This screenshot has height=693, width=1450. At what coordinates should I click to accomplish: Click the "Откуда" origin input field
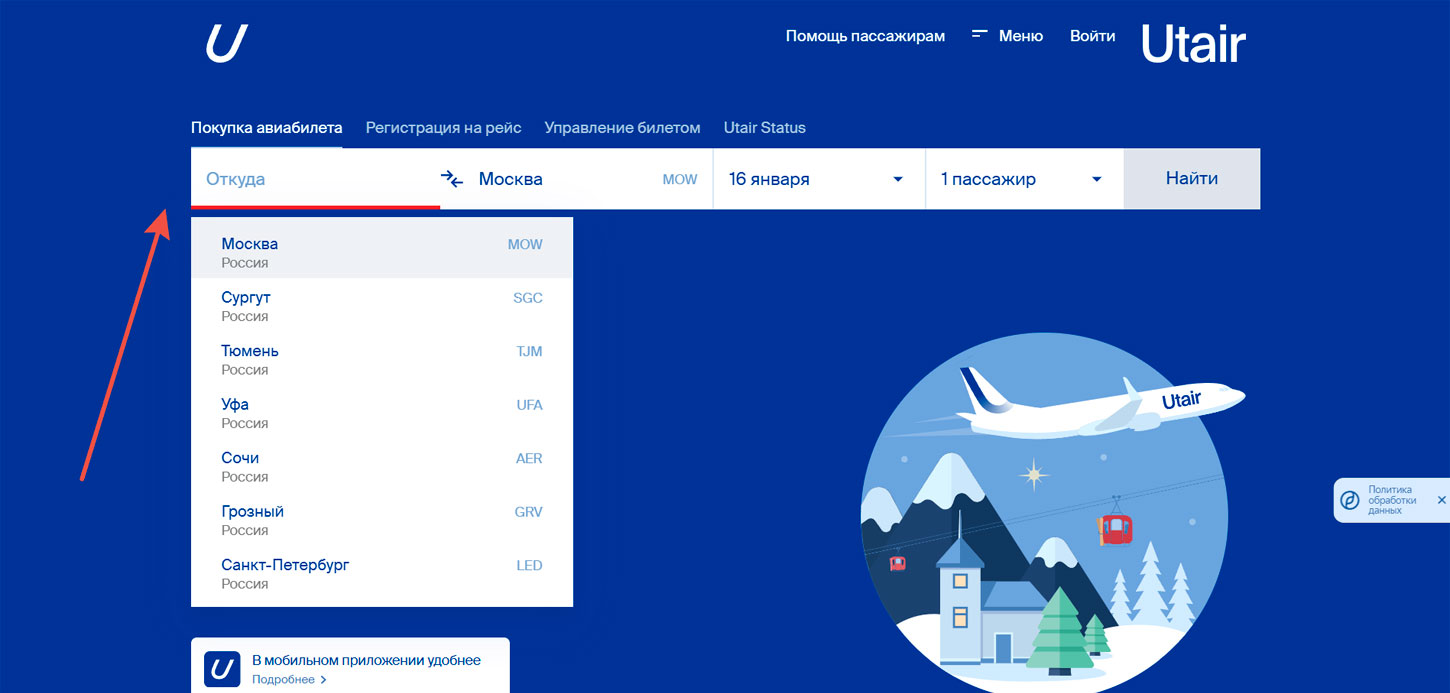[x=300, y=178]
